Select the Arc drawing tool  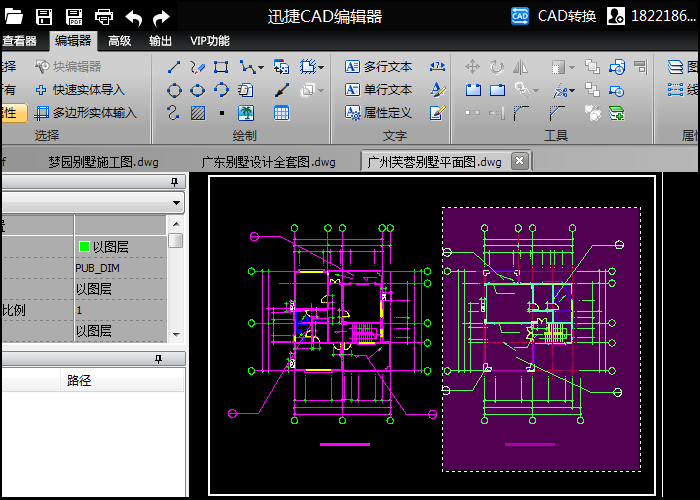click(221, 91)
